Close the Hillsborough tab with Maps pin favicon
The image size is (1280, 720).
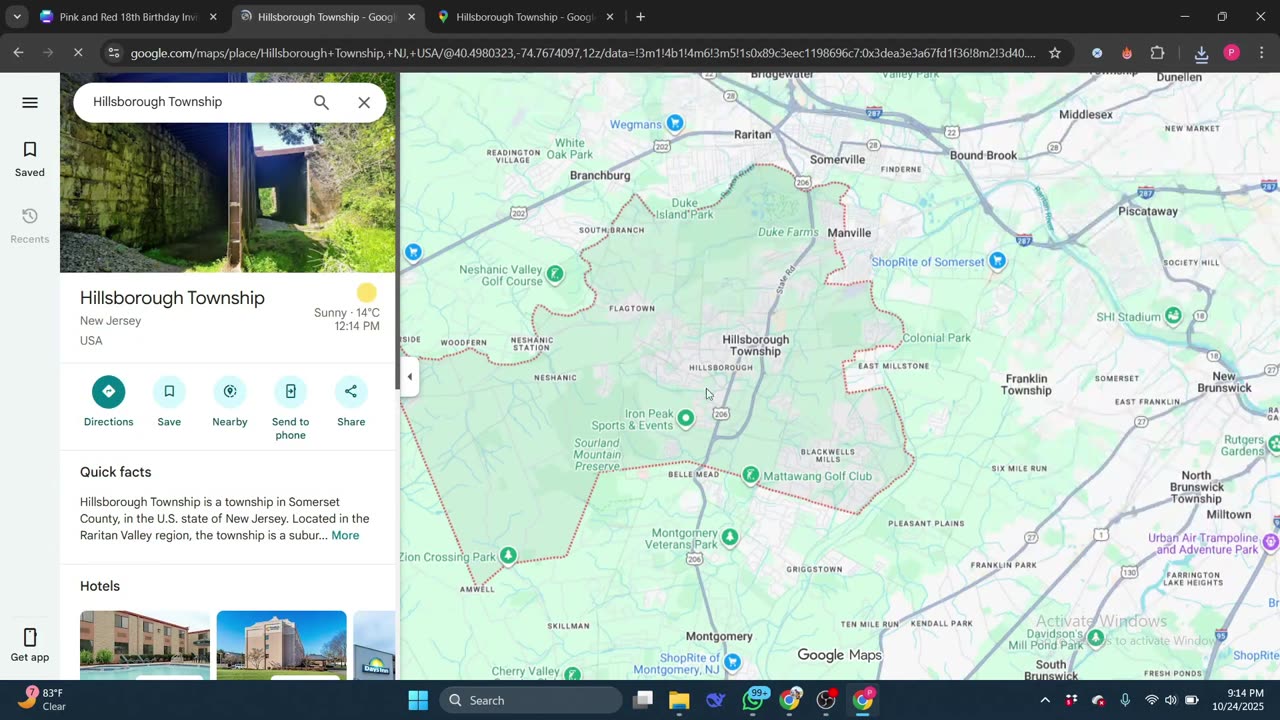click(609, 17)
